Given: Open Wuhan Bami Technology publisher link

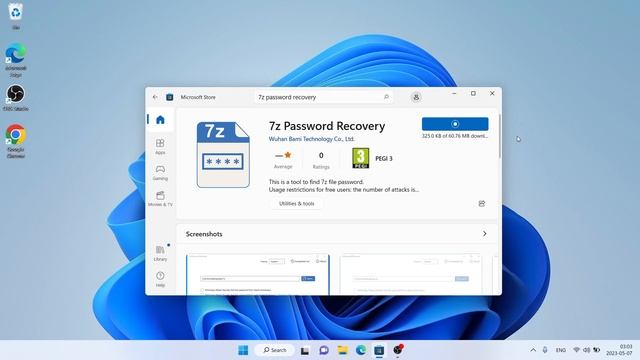Looking at the screenshot, I should tap(311, 139).
